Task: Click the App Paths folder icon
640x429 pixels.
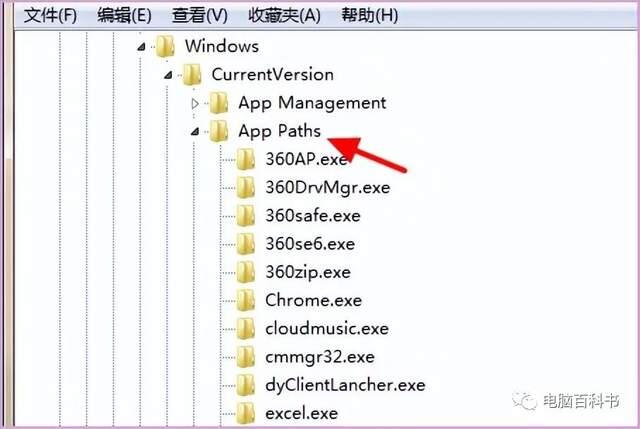Action: click(x=219, y=131)
